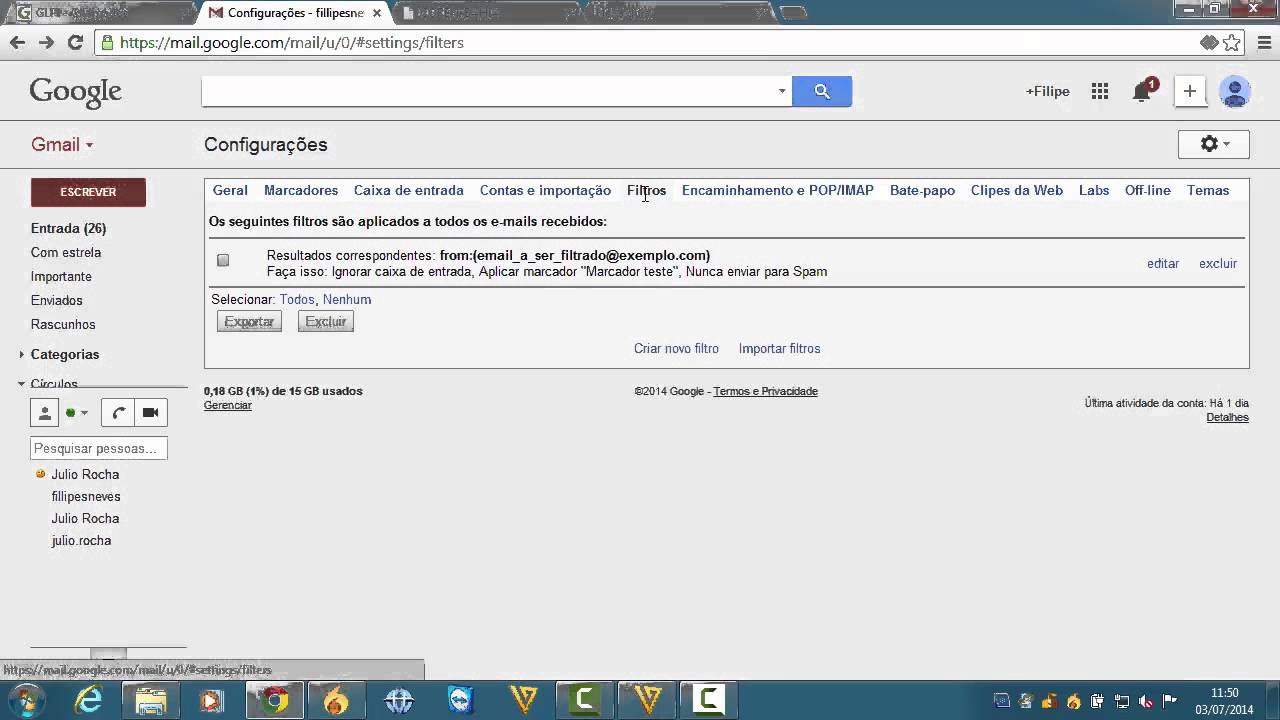Open the Caixa de entrada tab

[409, 190]
